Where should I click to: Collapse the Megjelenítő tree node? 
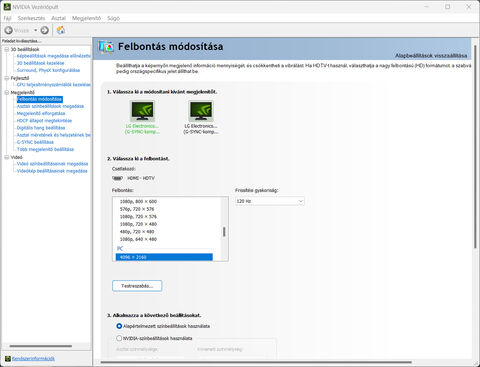point(7,92)
